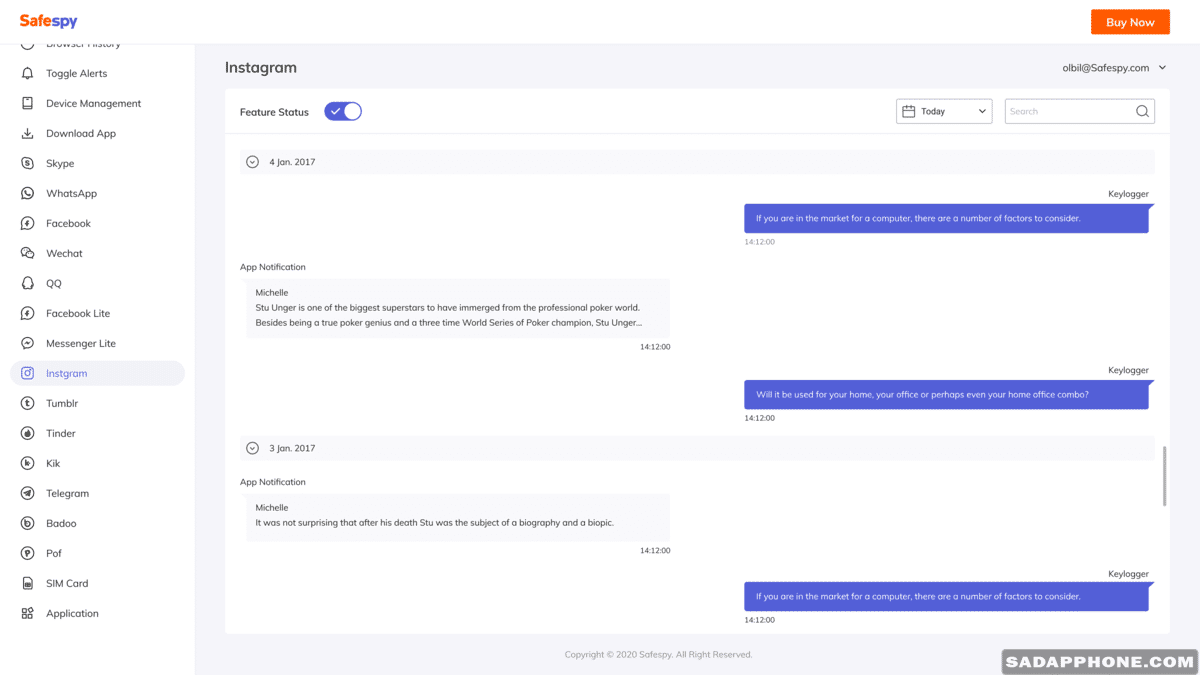The height and width of the screenshot is (675, 1200).
Task: Click inside the Search input field
Action: (1070, 111)
